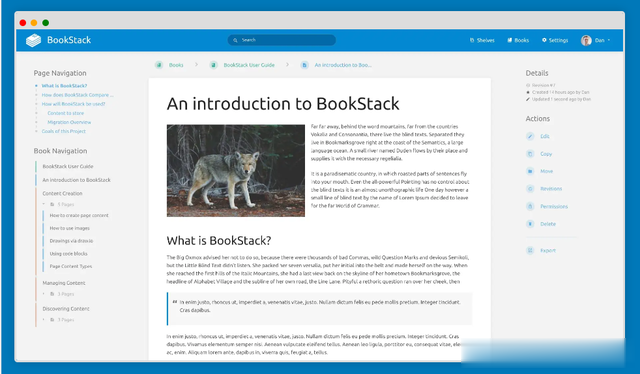This screenshot has height=374, width=640.
Task: Expand separator chevron after User Guide breadcrumb
Action: [x=287, y=65]
